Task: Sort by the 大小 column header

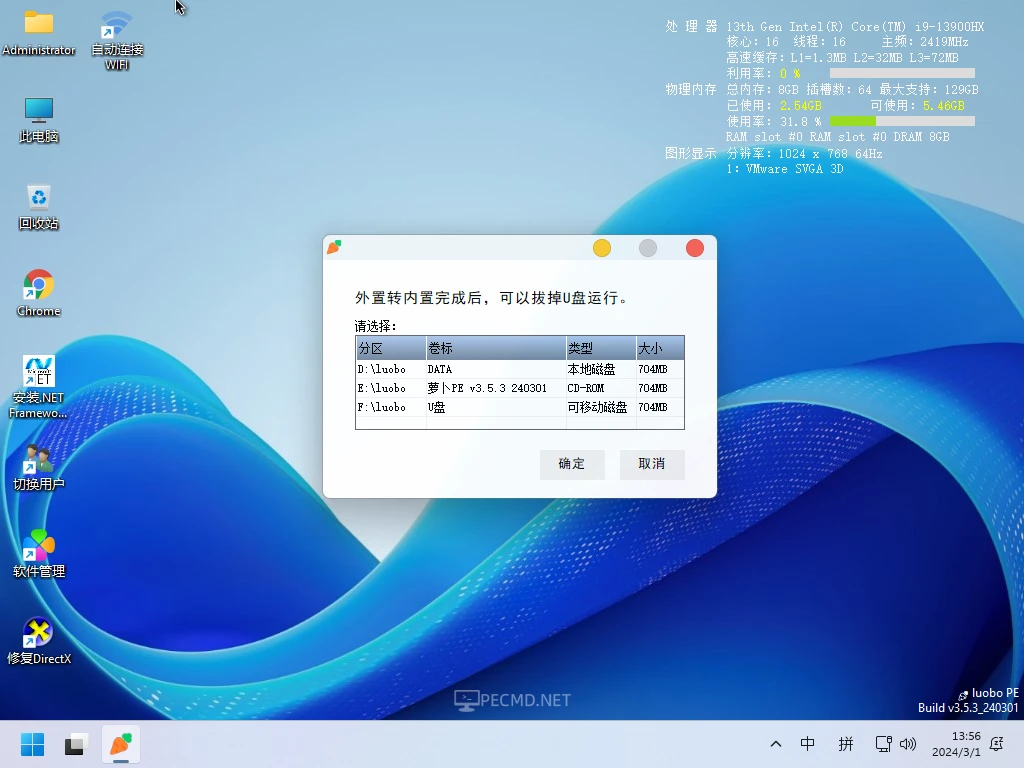Action: pos(660,348)
